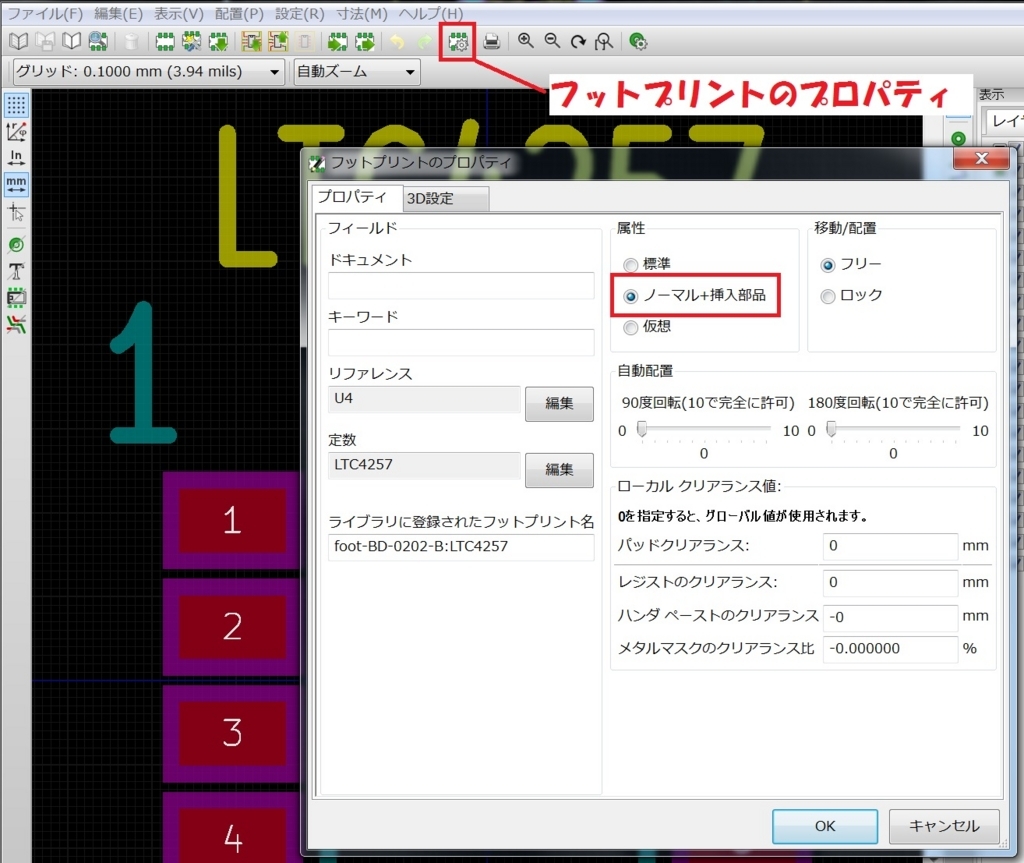
Task: Click the パッドクリアランス input field
Action: click(890, 546)
